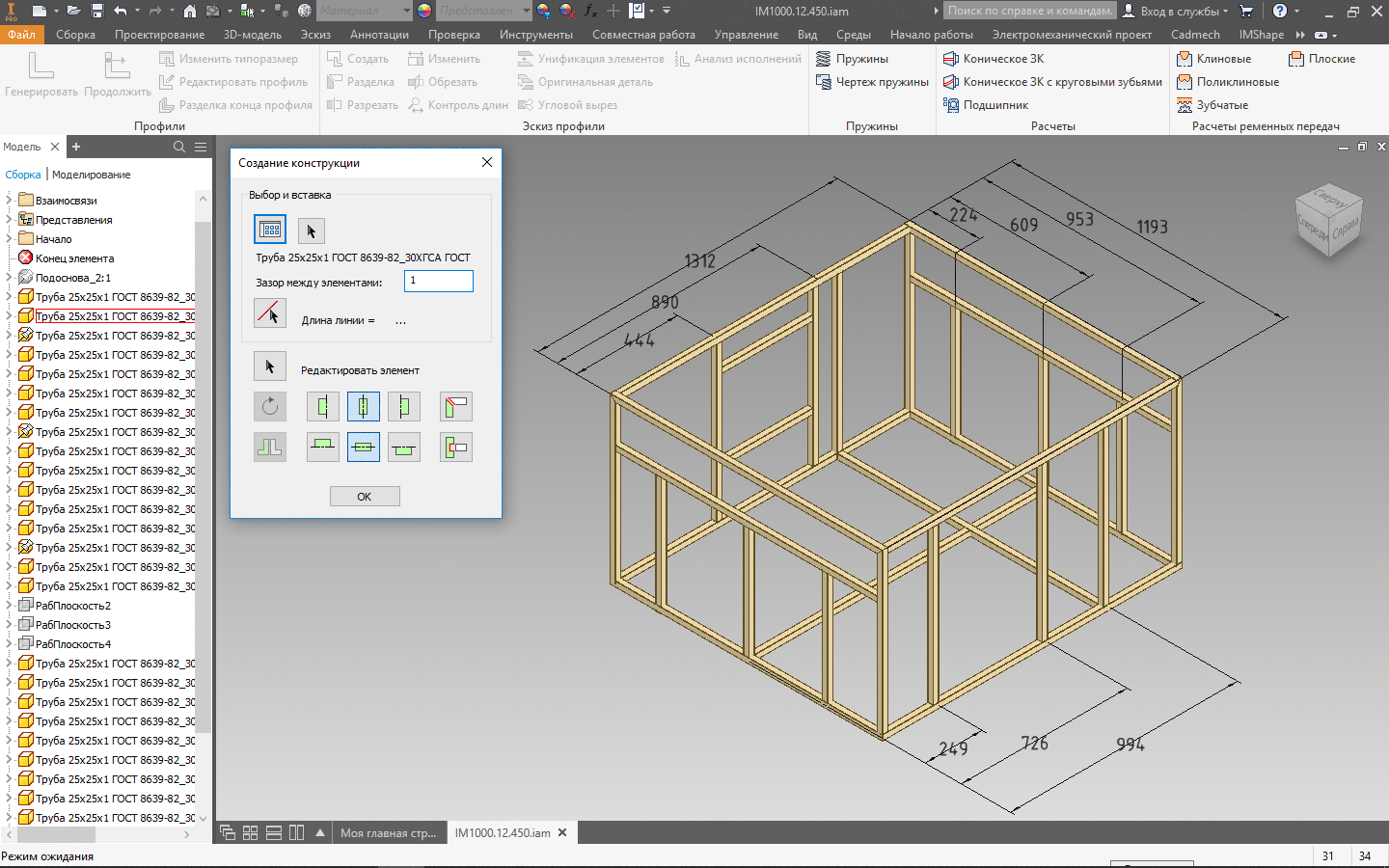Screen dimensions: 1389x868
Task: Click the Home icon in top toolbar
Action: (x=190, y=11)
